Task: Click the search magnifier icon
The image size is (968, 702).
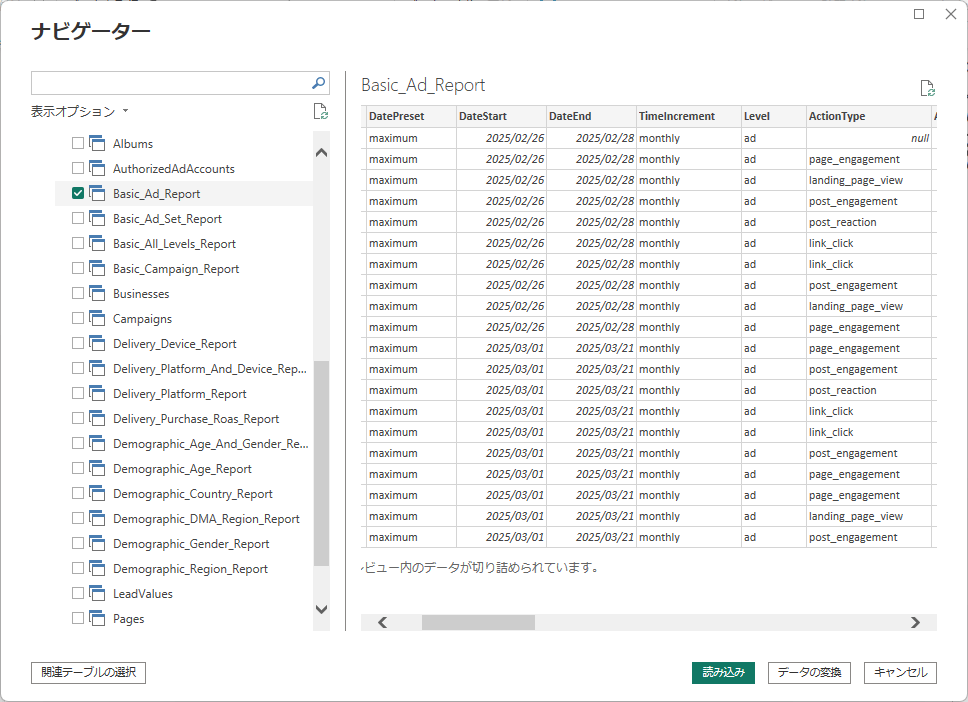Action: (x=319, y=83)
